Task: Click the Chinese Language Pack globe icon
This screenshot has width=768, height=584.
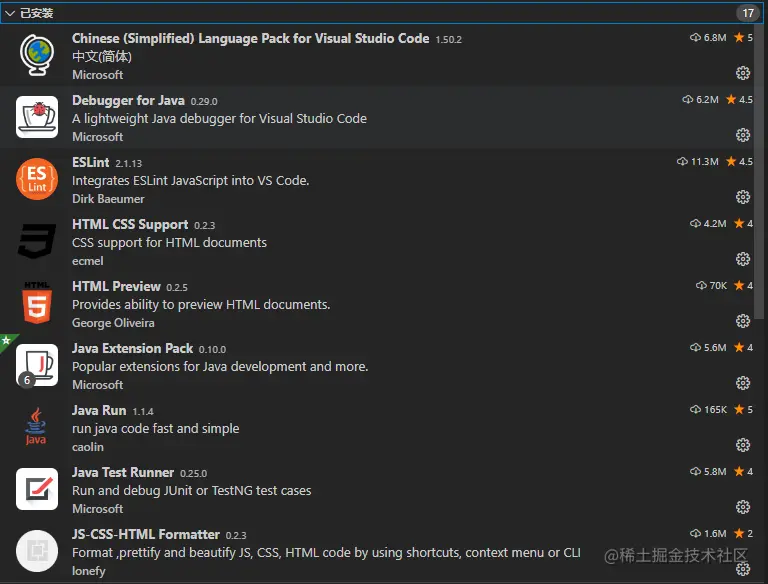Action: [x=37, y=55]
